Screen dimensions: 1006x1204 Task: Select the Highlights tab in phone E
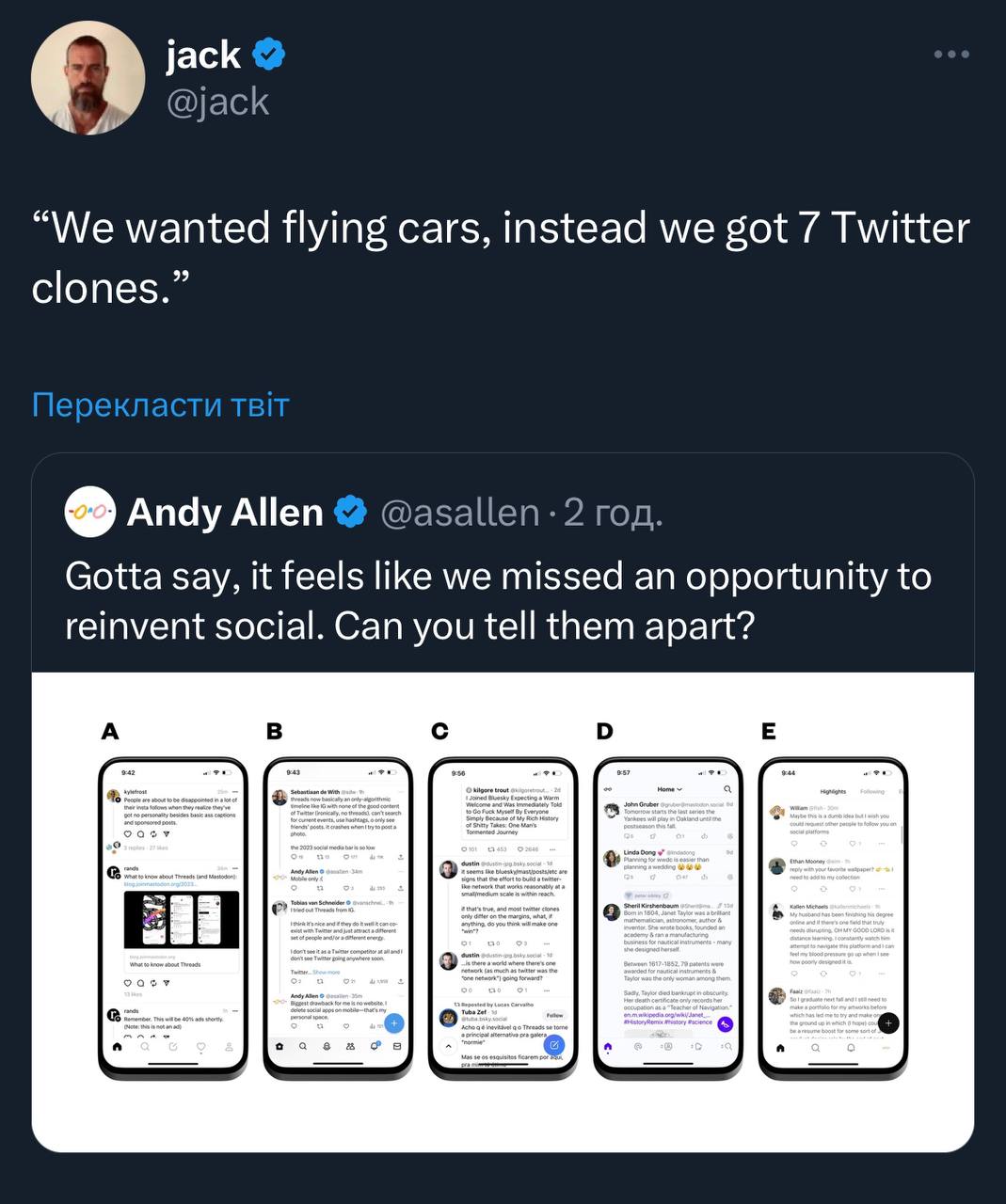point(833,792)
